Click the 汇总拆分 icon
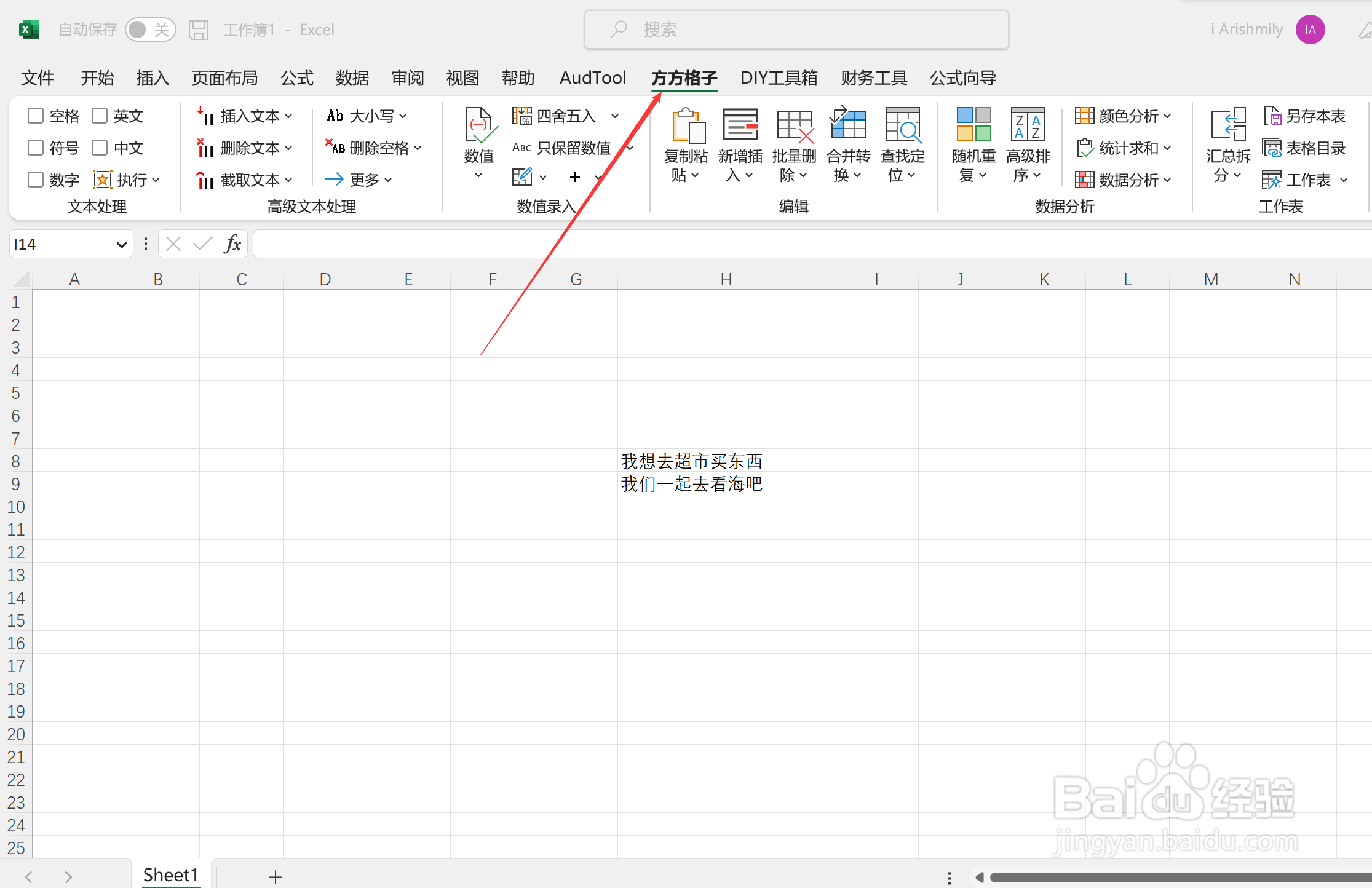The image size is (1372, 888). click(1227, 125)
